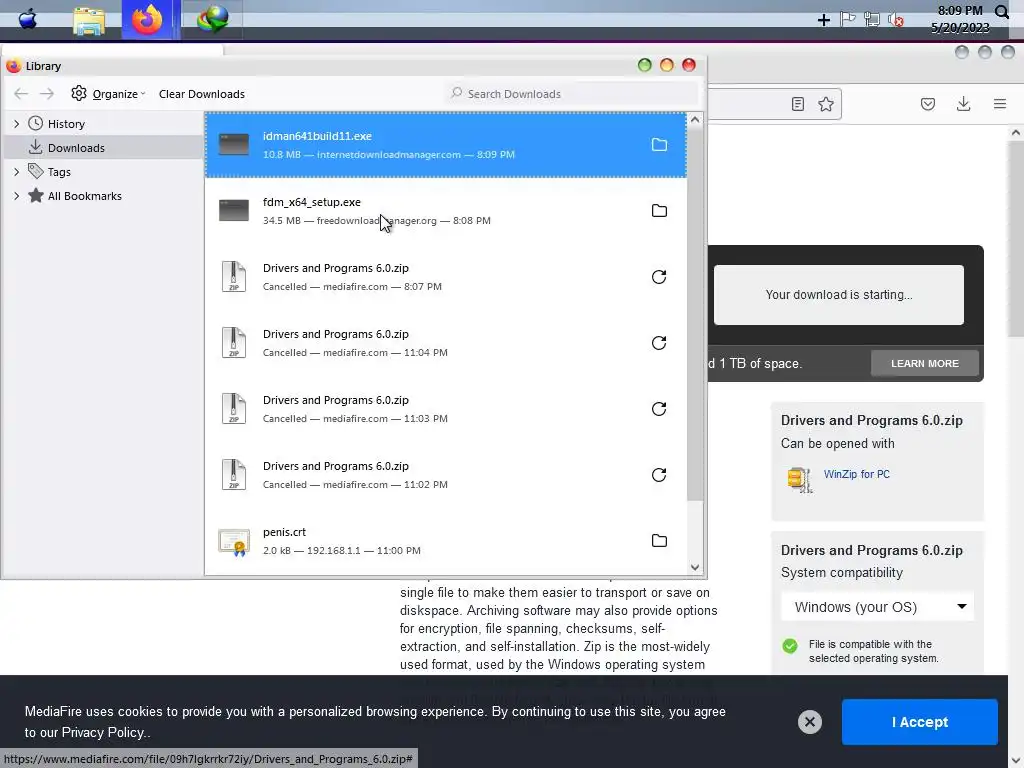
Task: Switch to Firefox in taskbar
Action: (x=147, y=20)
